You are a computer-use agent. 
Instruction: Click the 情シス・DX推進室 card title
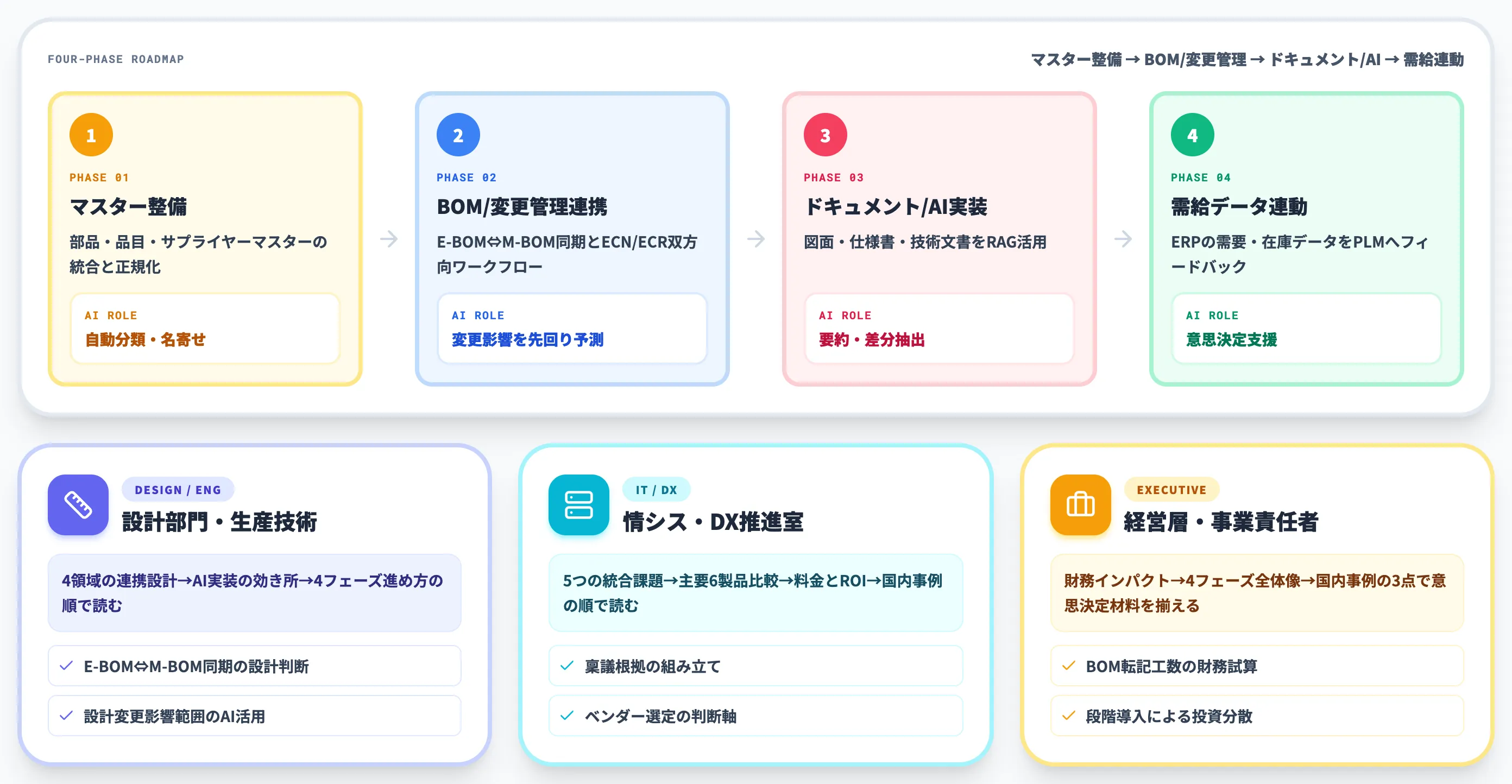pyautogui.click(x=713, y=521)
